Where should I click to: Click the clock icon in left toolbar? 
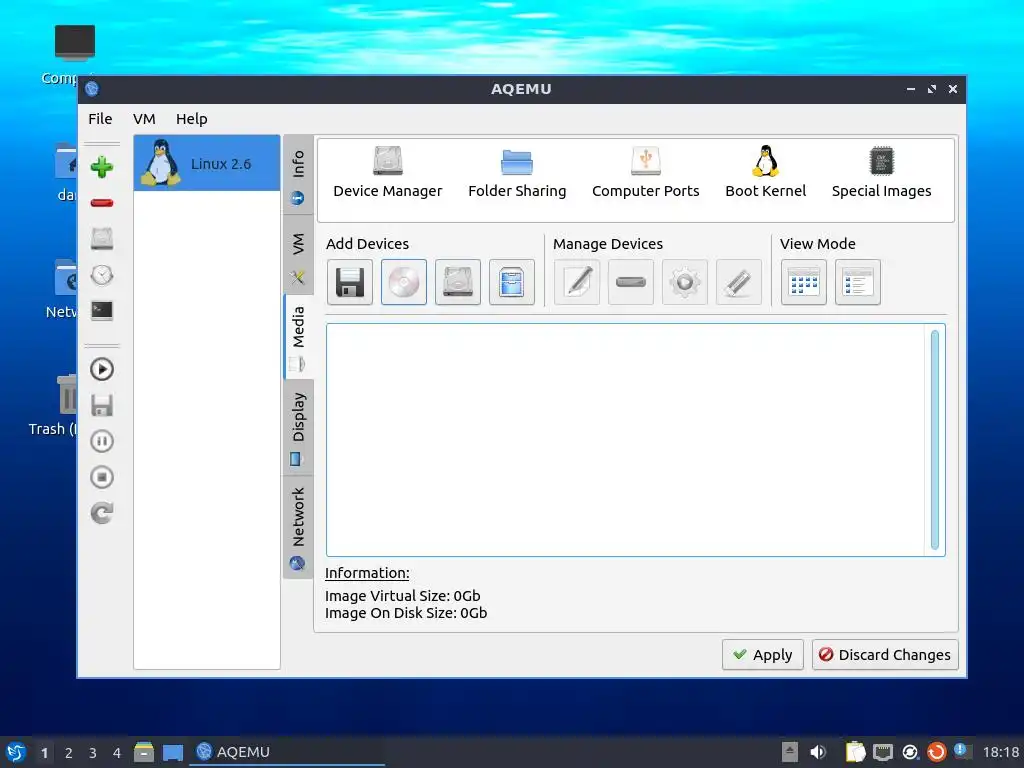click(102, 275)
